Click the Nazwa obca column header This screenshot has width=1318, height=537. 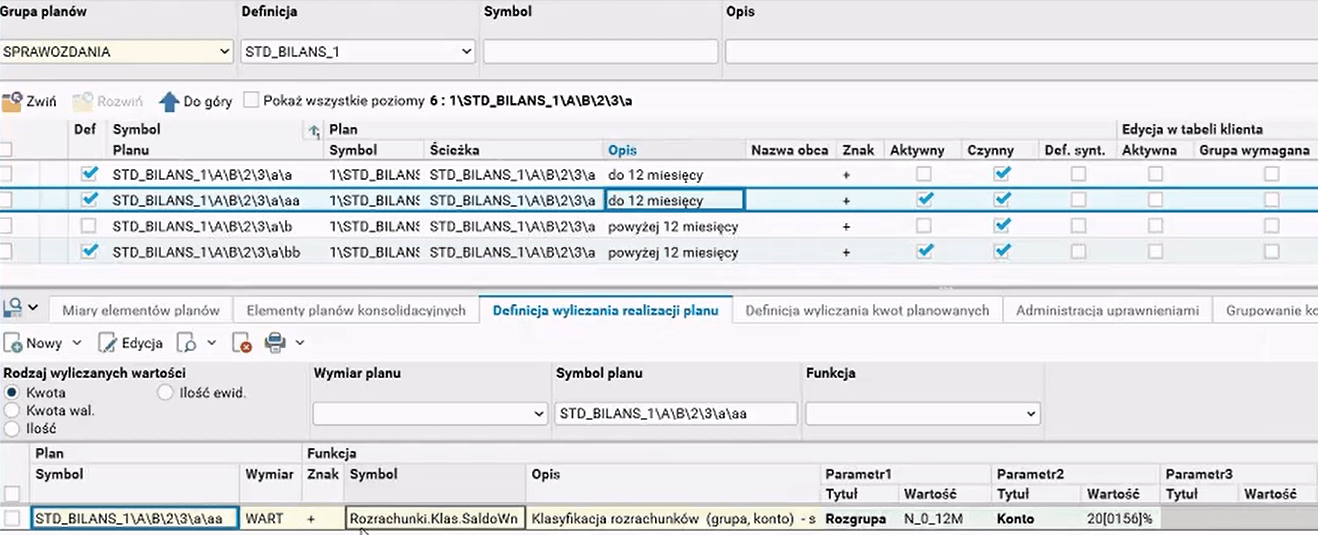click(790, 150)
